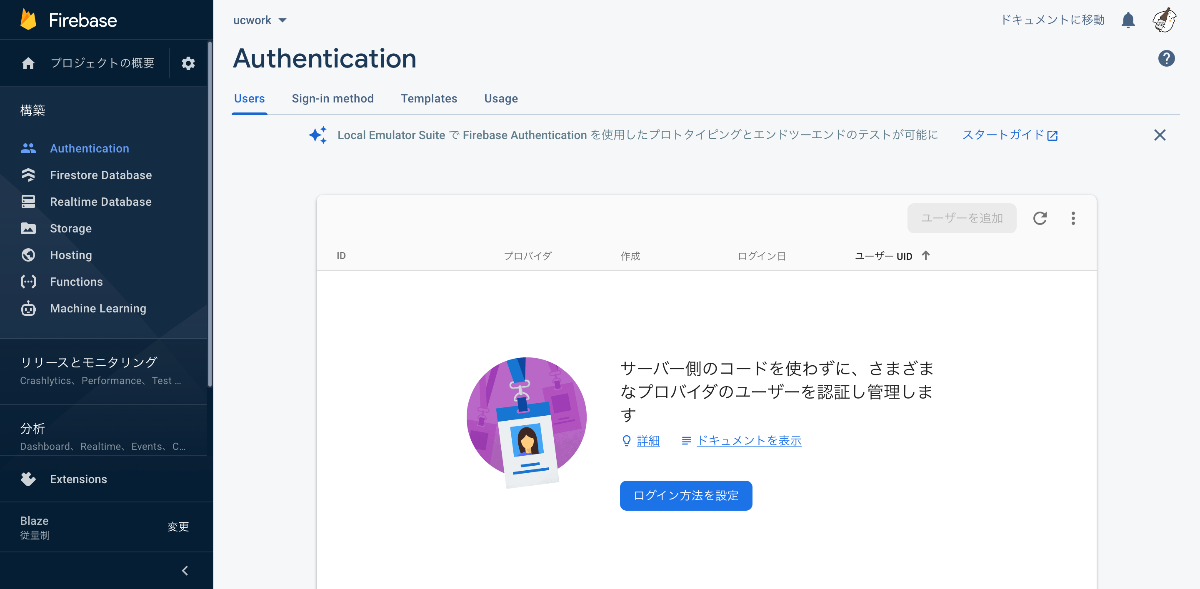Click the authentication ID badge illustration
The image size is (1200, 589).
pos(527,422)
